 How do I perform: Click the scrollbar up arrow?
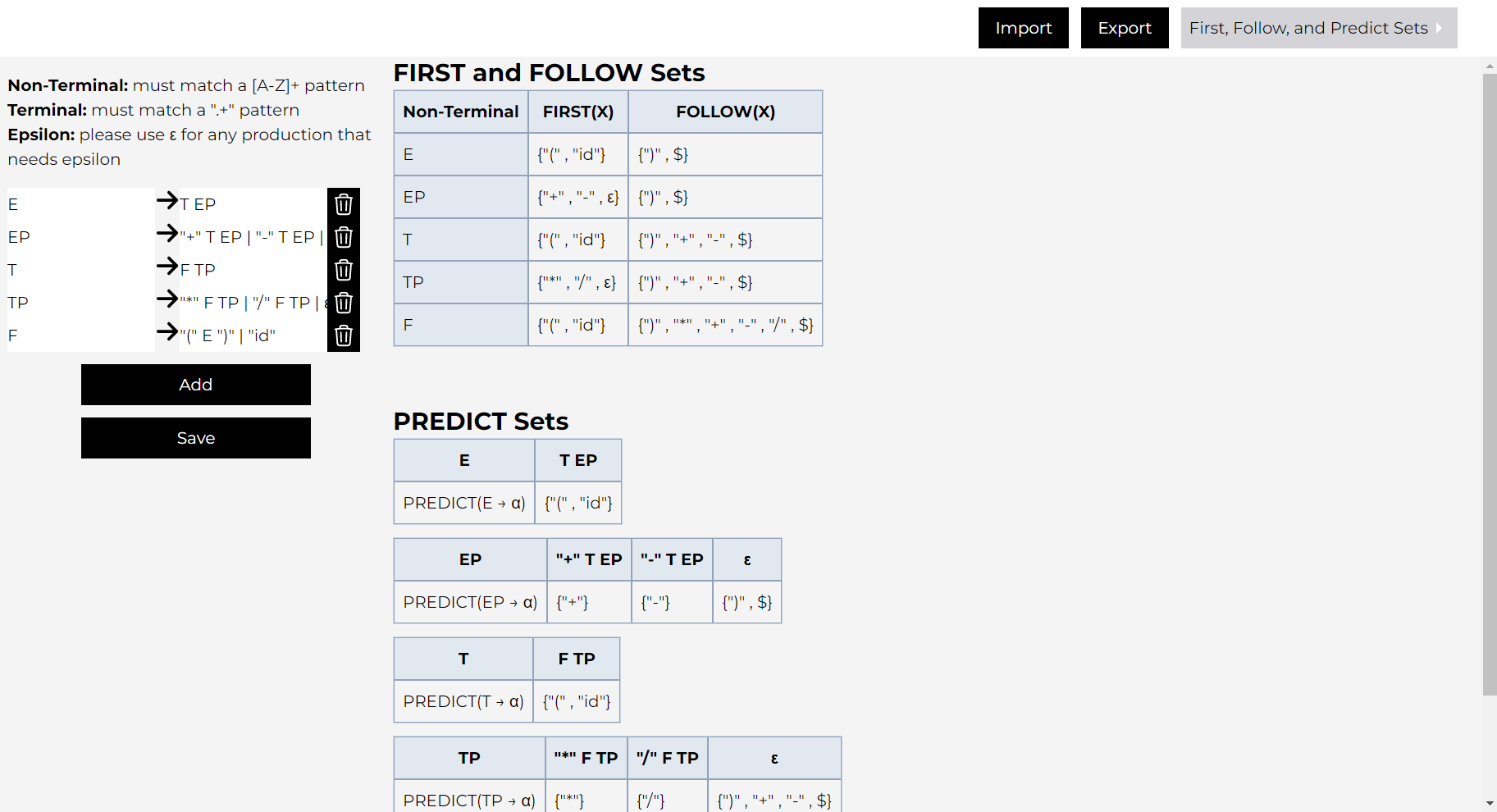click(1490, 66)
